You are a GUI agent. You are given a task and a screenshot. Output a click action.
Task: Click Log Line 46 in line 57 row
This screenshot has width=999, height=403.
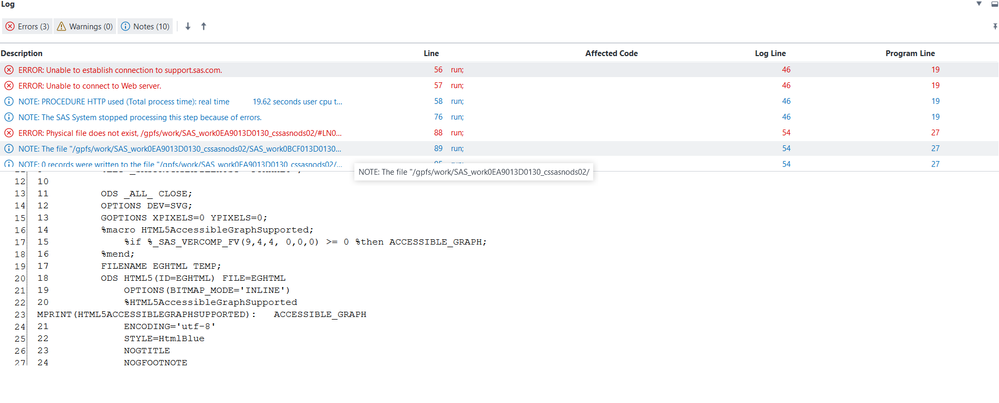[786, 85]
